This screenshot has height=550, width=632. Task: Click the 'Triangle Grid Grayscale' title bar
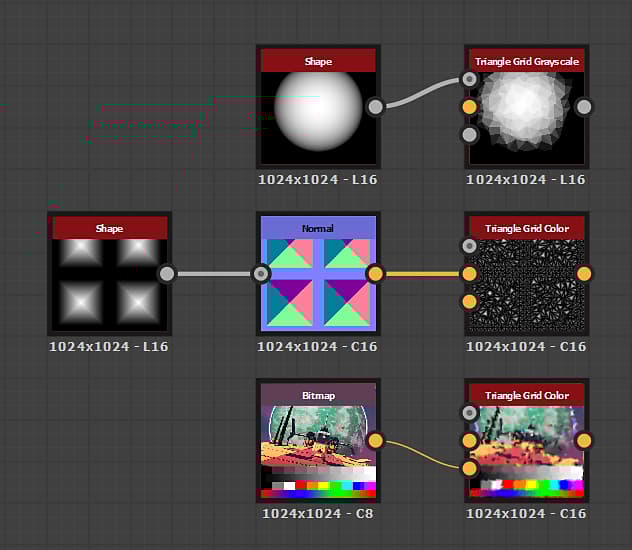coord(527,61)
